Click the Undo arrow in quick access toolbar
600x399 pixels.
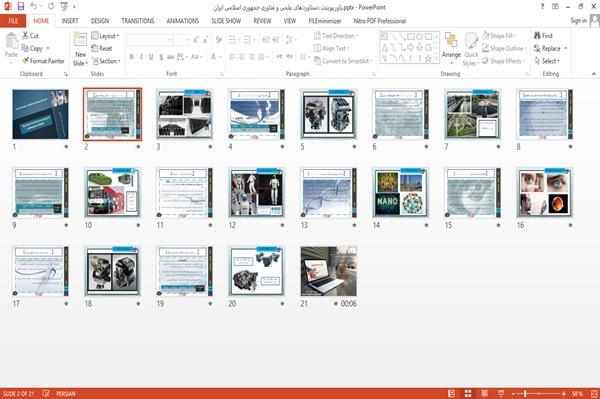34,6
